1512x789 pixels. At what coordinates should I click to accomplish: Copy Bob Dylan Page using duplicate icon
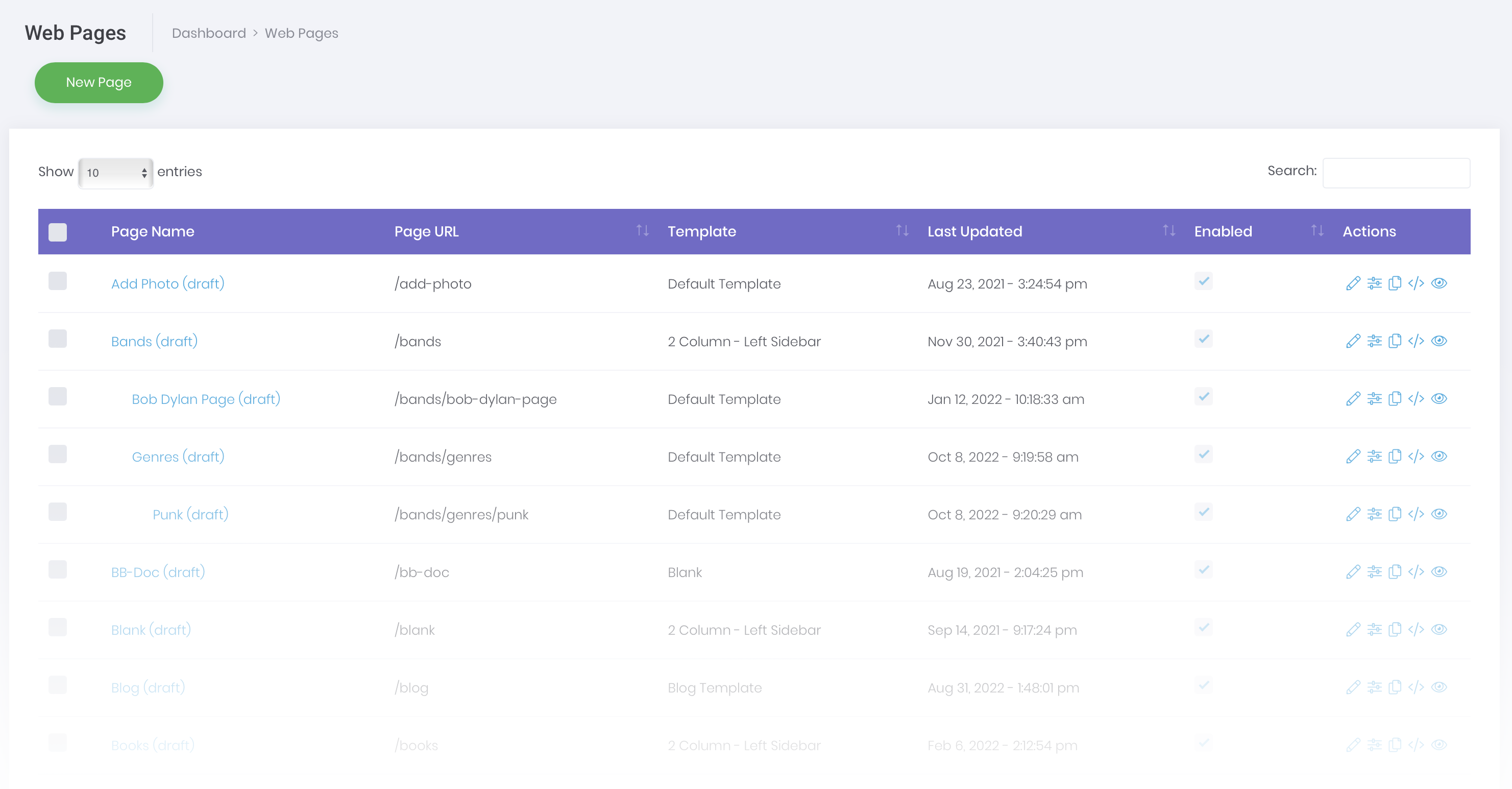pyautogui.click(x=1395, y=399)
